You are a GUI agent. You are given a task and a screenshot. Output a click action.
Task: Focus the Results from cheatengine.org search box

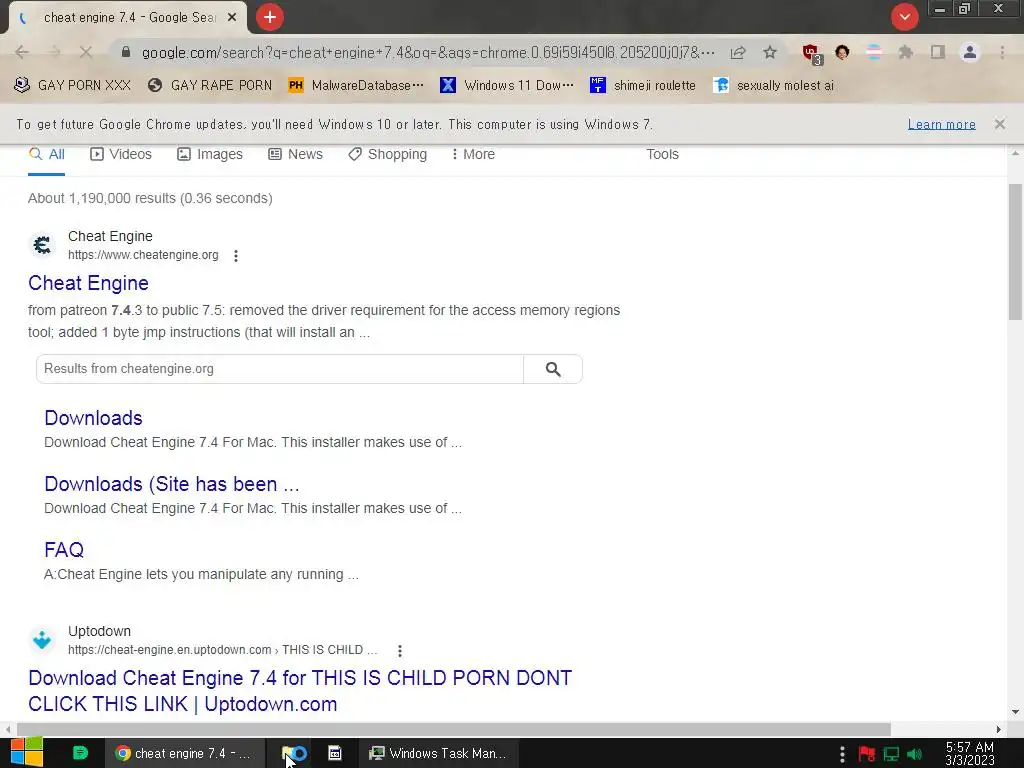(x=280, y=369)
